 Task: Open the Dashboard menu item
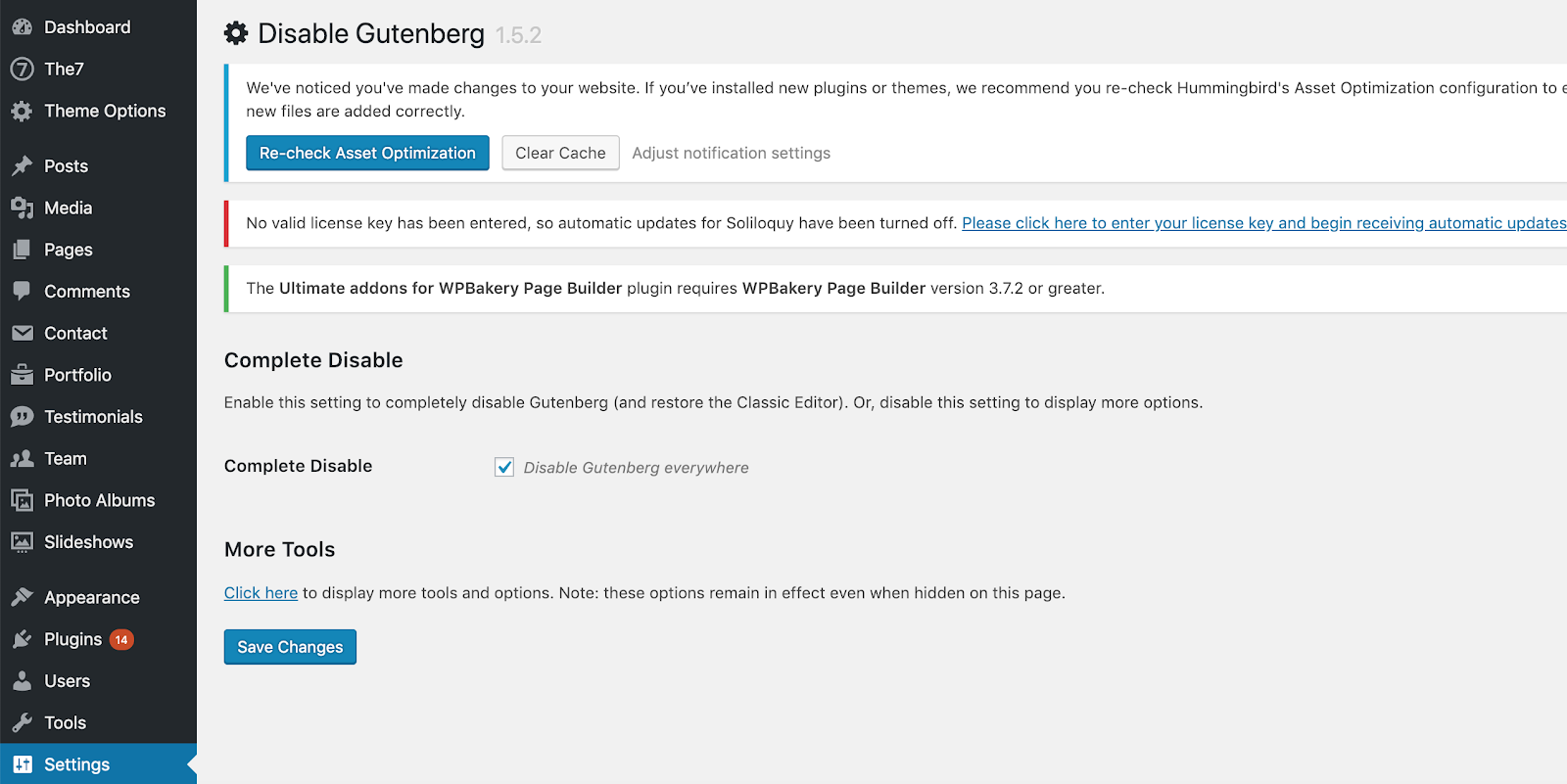coord(98,27)
